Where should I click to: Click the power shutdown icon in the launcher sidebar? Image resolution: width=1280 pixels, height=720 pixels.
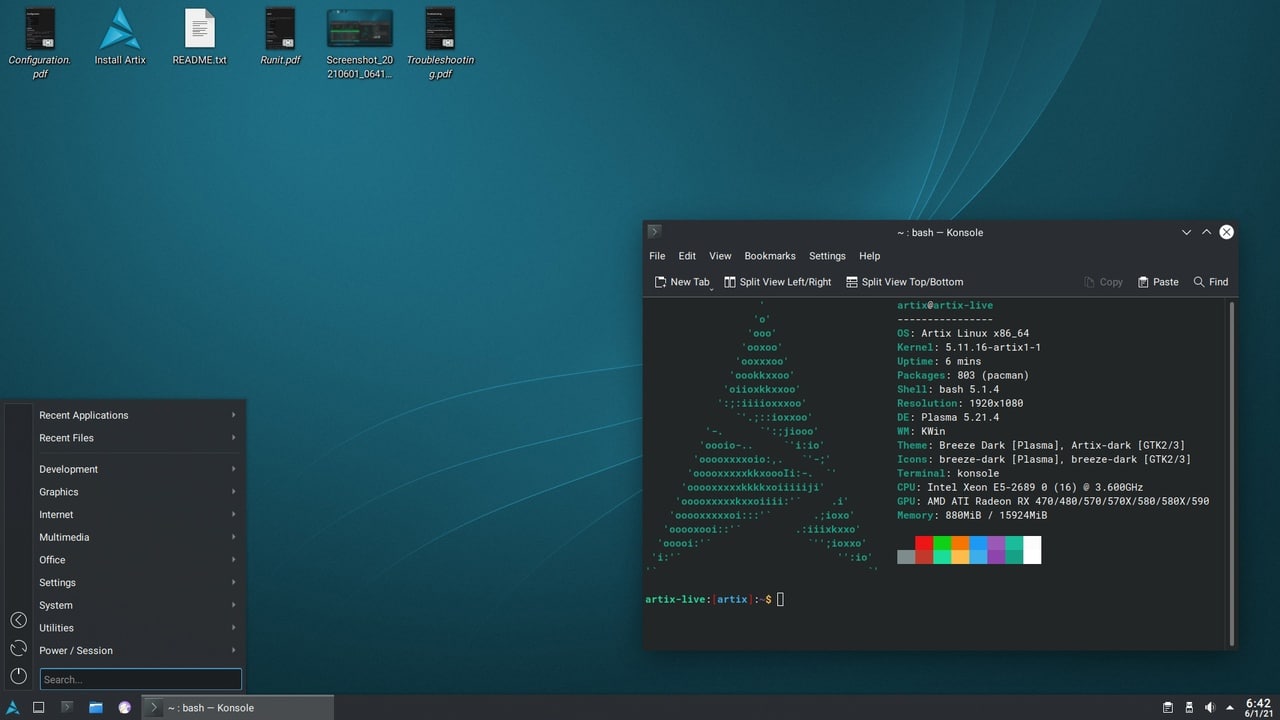tap(18, 677)
